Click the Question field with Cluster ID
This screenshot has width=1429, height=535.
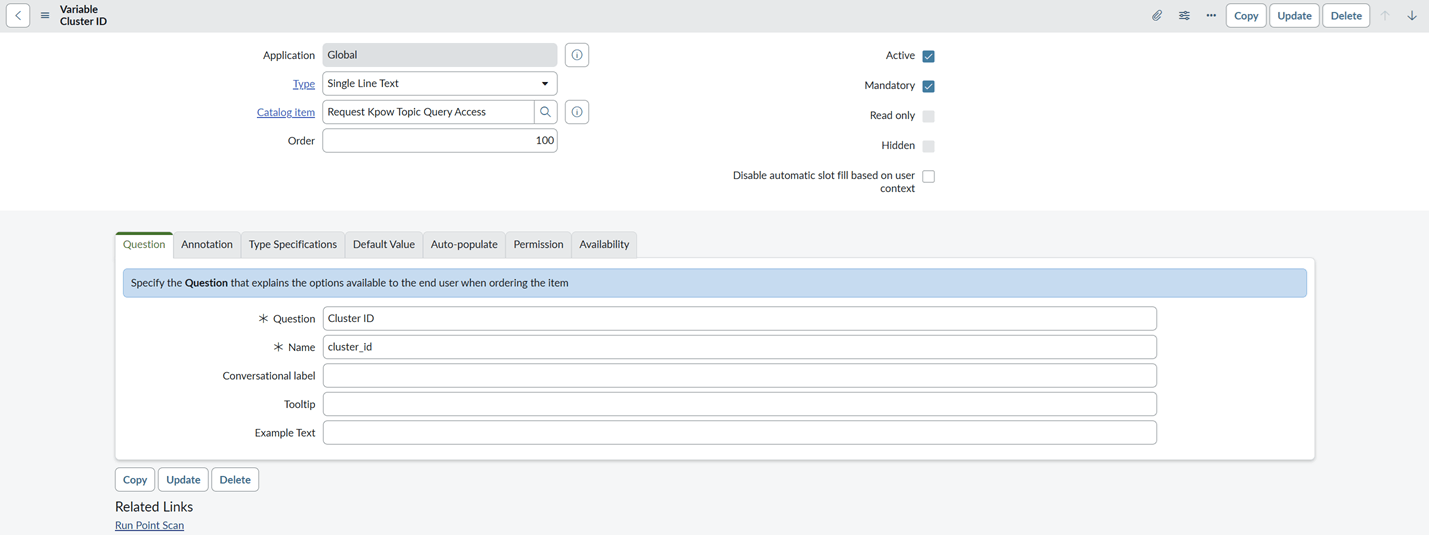coord(740,318)
